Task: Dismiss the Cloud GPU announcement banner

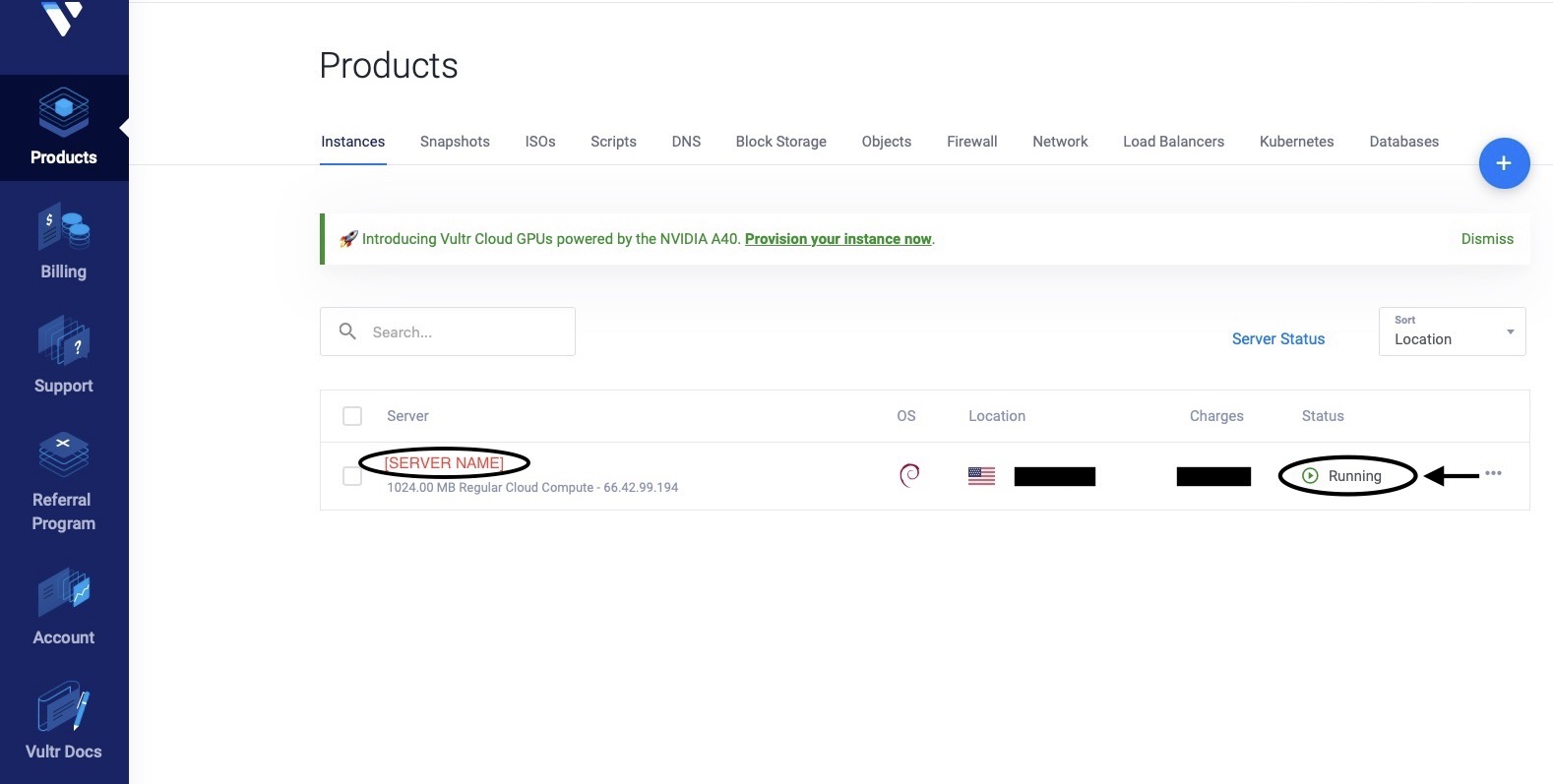Action: click(x=1488, y=239)
